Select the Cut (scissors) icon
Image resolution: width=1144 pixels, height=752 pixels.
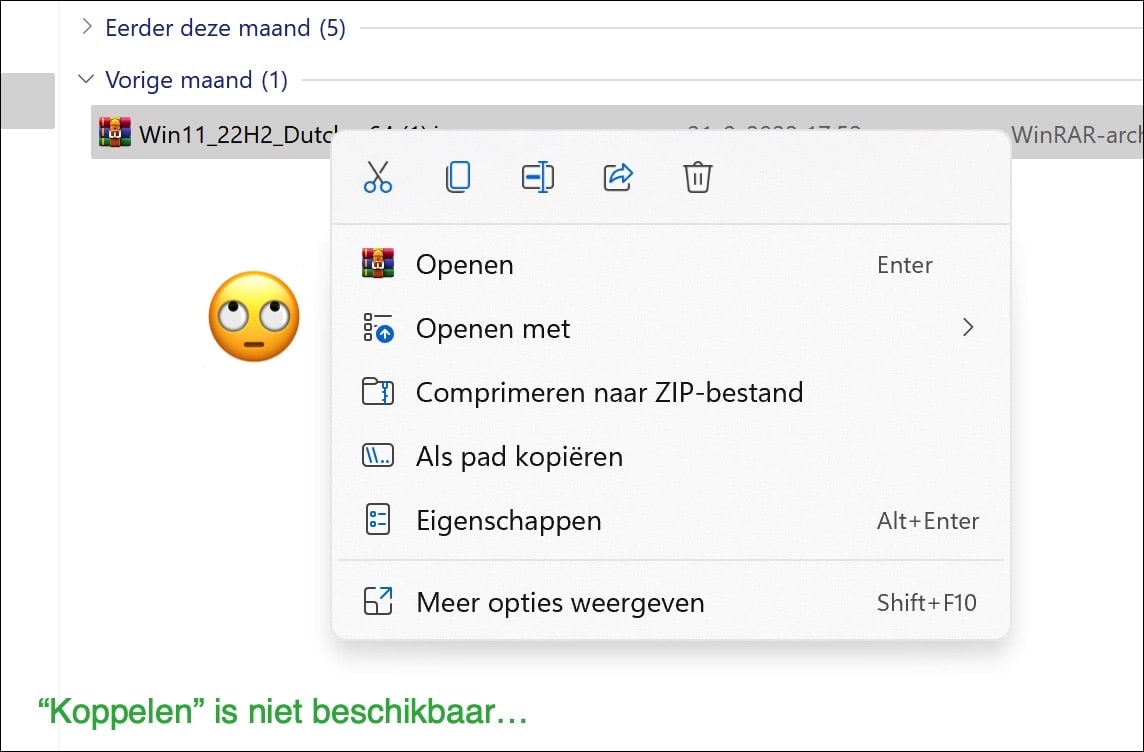[x=378, y=176]
